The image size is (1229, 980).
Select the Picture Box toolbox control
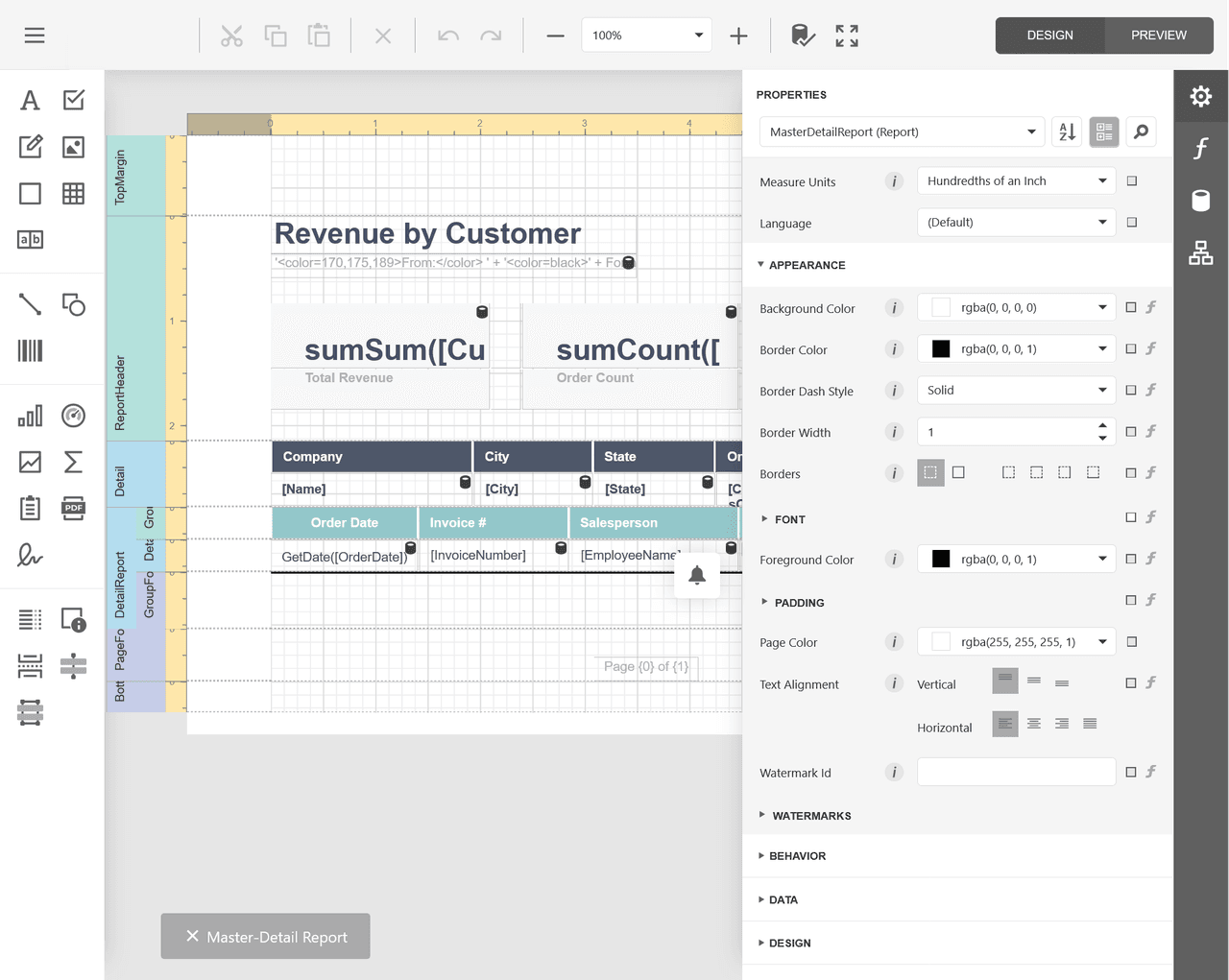point(74,147)
